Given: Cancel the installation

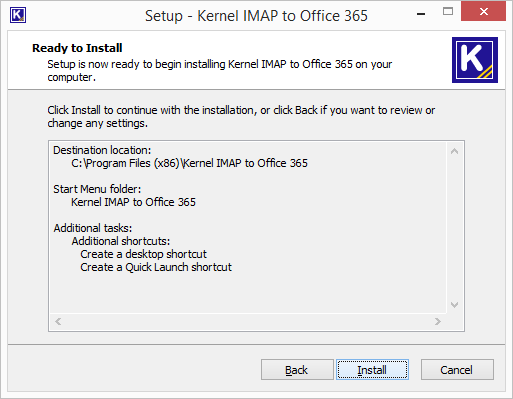Looking at the screenshot, I should [457, 370].
